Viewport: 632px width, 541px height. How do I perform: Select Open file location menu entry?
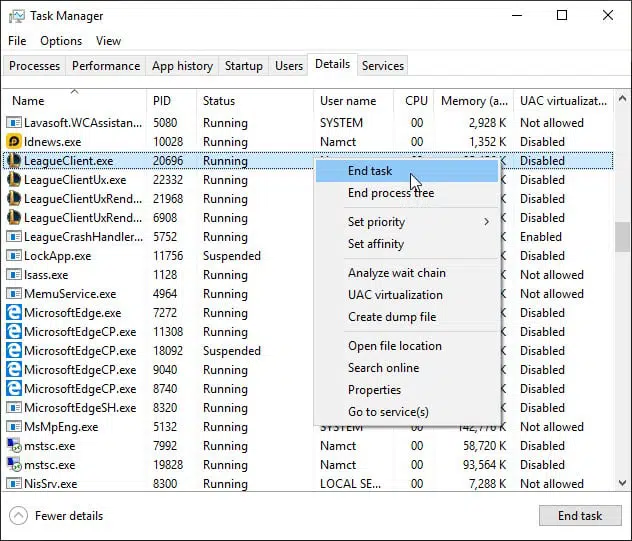tap(394, 346)
